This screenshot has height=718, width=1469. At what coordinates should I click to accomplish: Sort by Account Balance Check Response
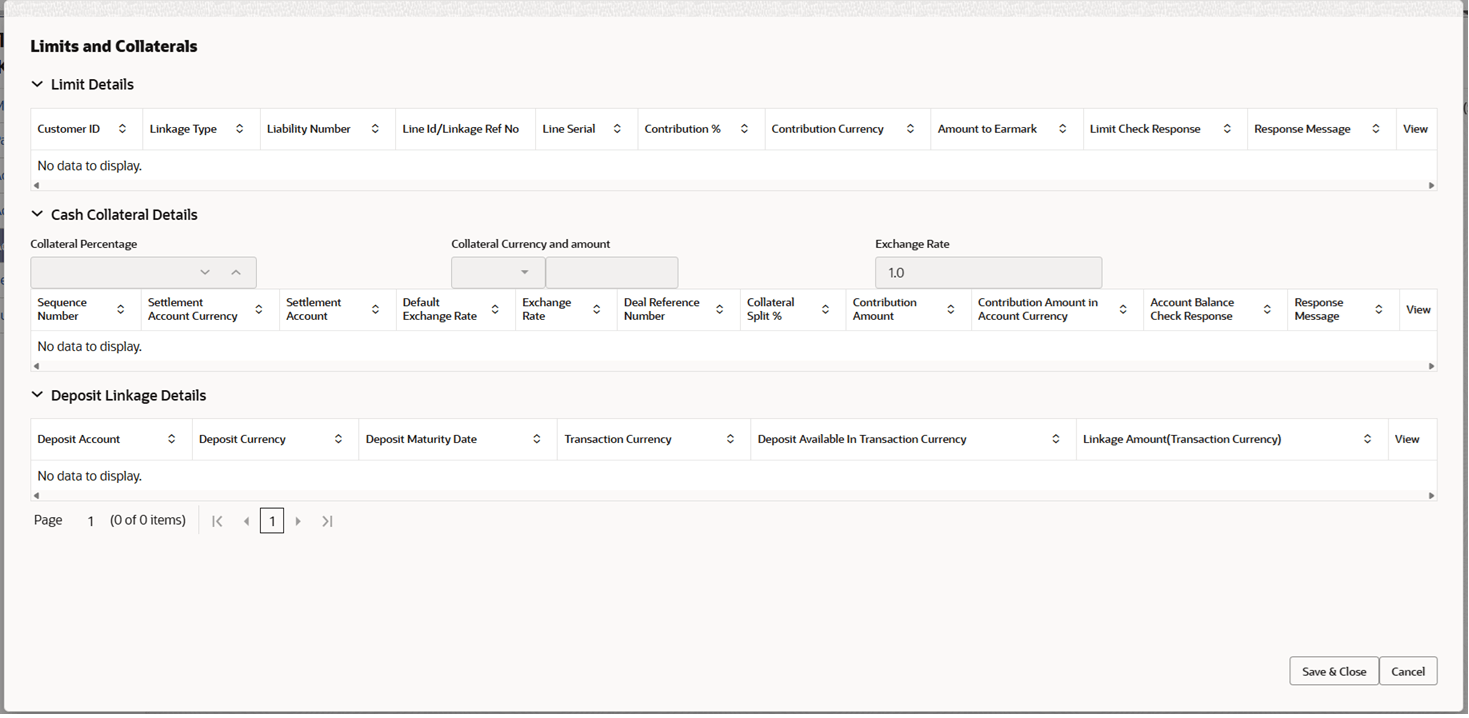point(1268,310)
